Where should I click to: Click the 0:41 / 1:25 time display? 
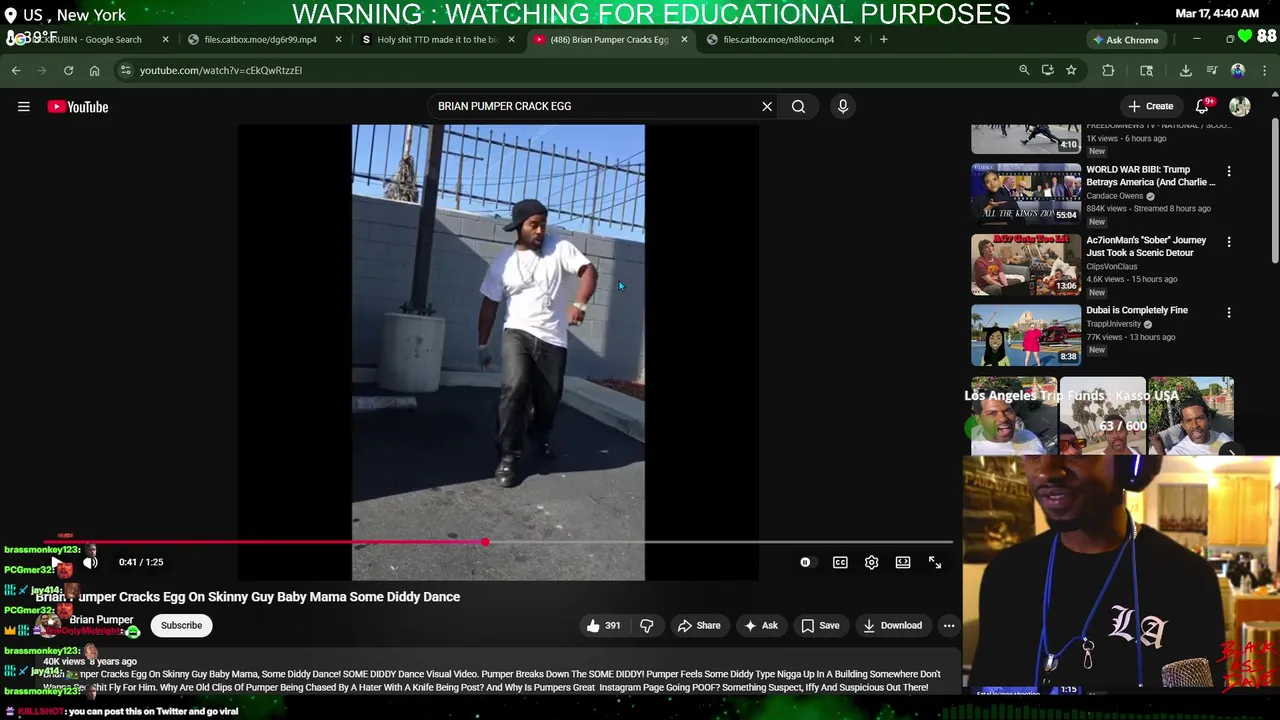click(141, 562)
